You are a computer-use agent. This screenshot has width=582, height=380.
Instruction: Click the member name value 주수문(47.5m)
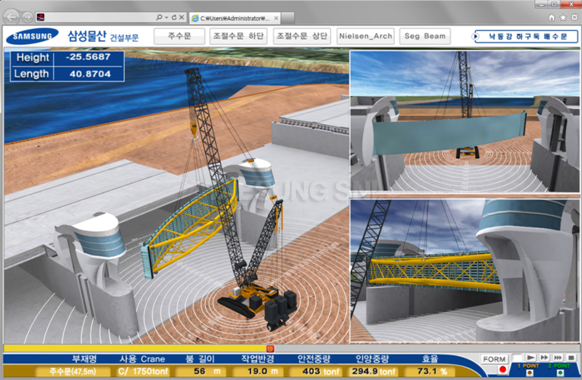pyautogui.click(x=73, y=371)
